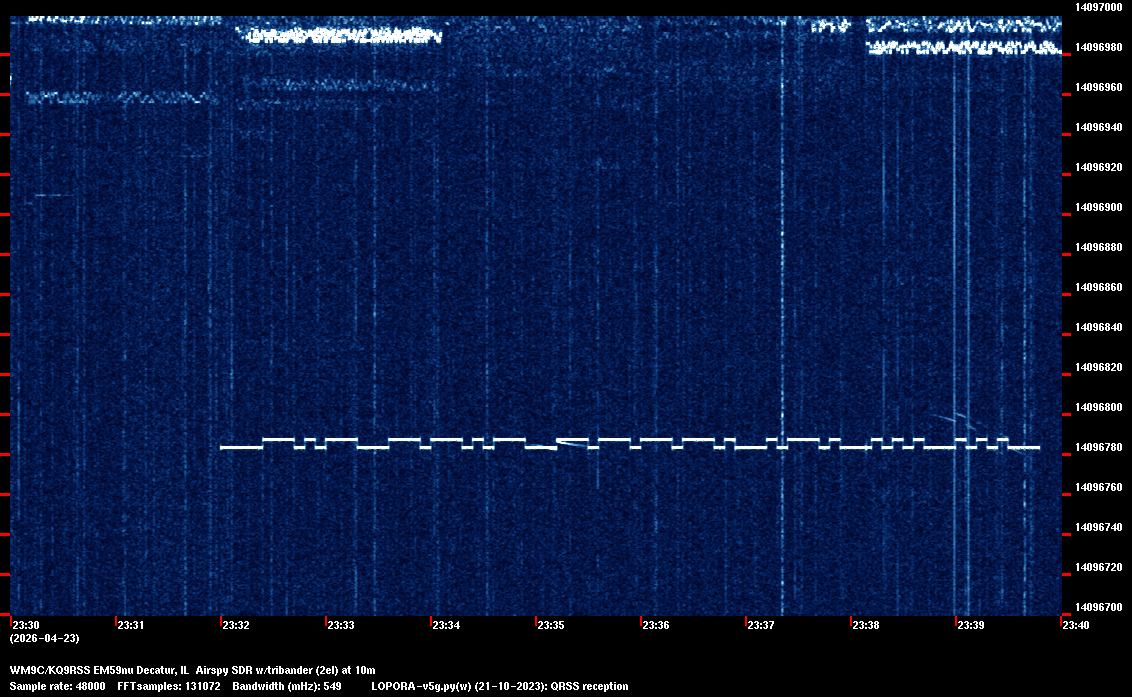Select the 23:40 time marker
1132x697 pixels.
1076,625
